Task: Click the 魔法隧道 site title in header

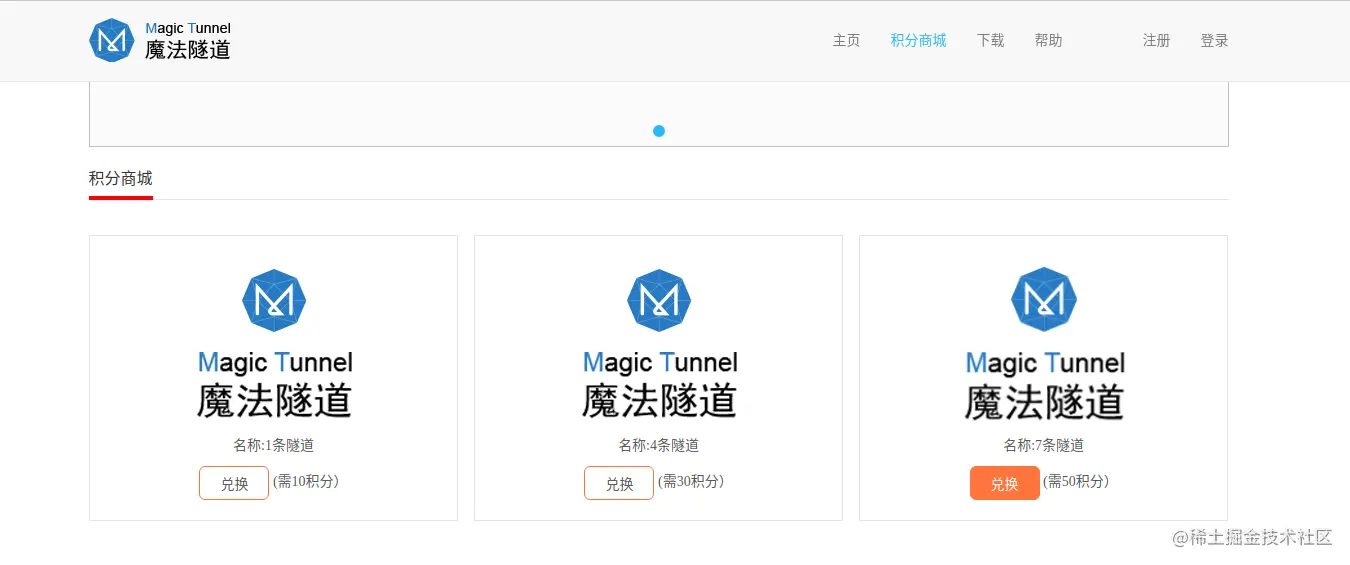Action: [x=188, y=50]
